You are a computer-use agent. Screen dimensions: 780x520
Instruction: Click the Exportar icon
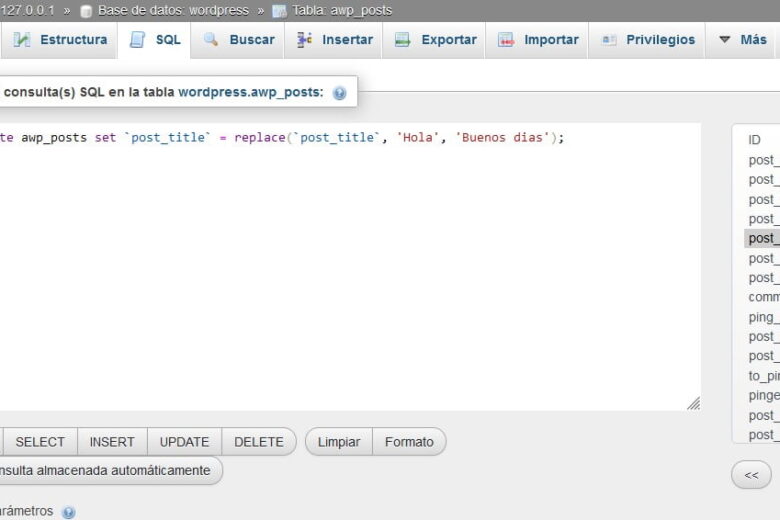[402, 40]
